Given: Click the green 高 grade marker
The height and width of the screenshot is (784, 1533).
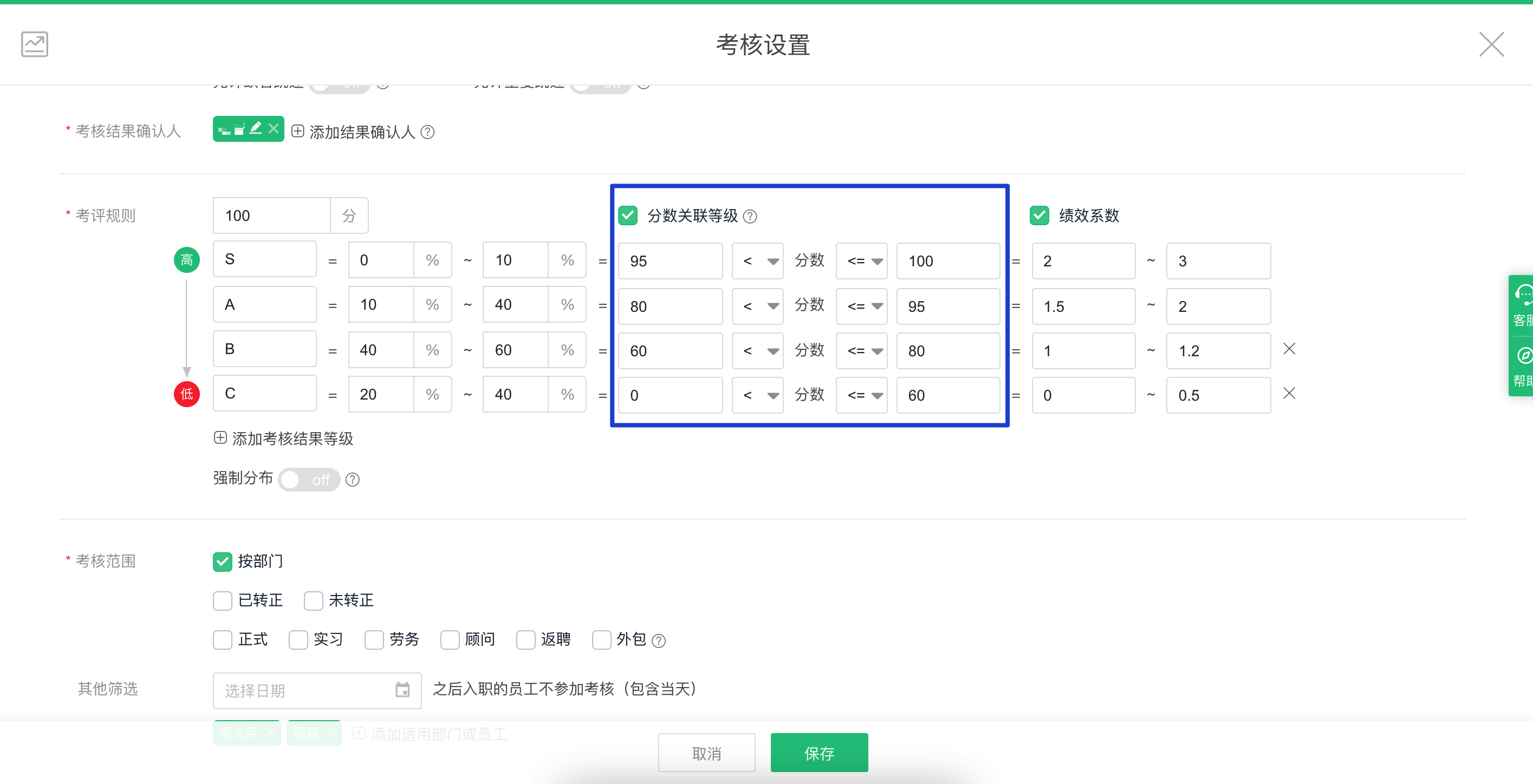Looking at the screenshot, I should 186,260.
